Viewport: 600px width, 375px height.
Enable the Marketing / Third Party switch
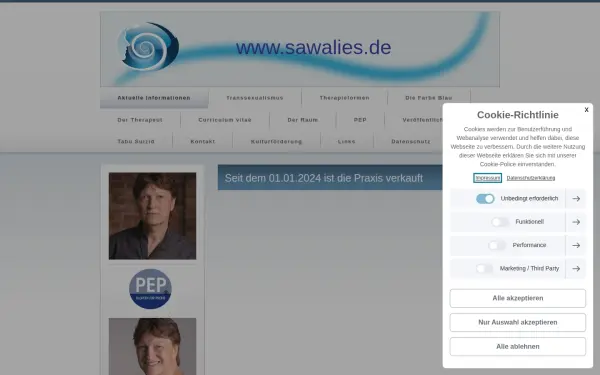(484, 269)
